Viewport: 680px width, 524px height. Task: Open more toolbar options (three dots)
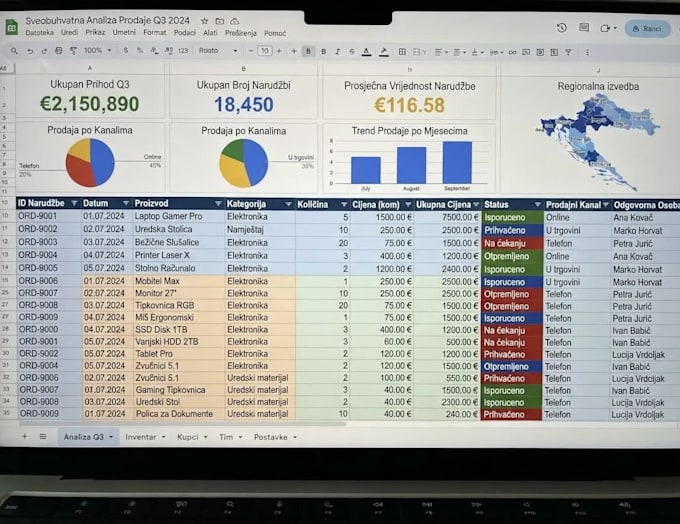click(x=587, y=52)
